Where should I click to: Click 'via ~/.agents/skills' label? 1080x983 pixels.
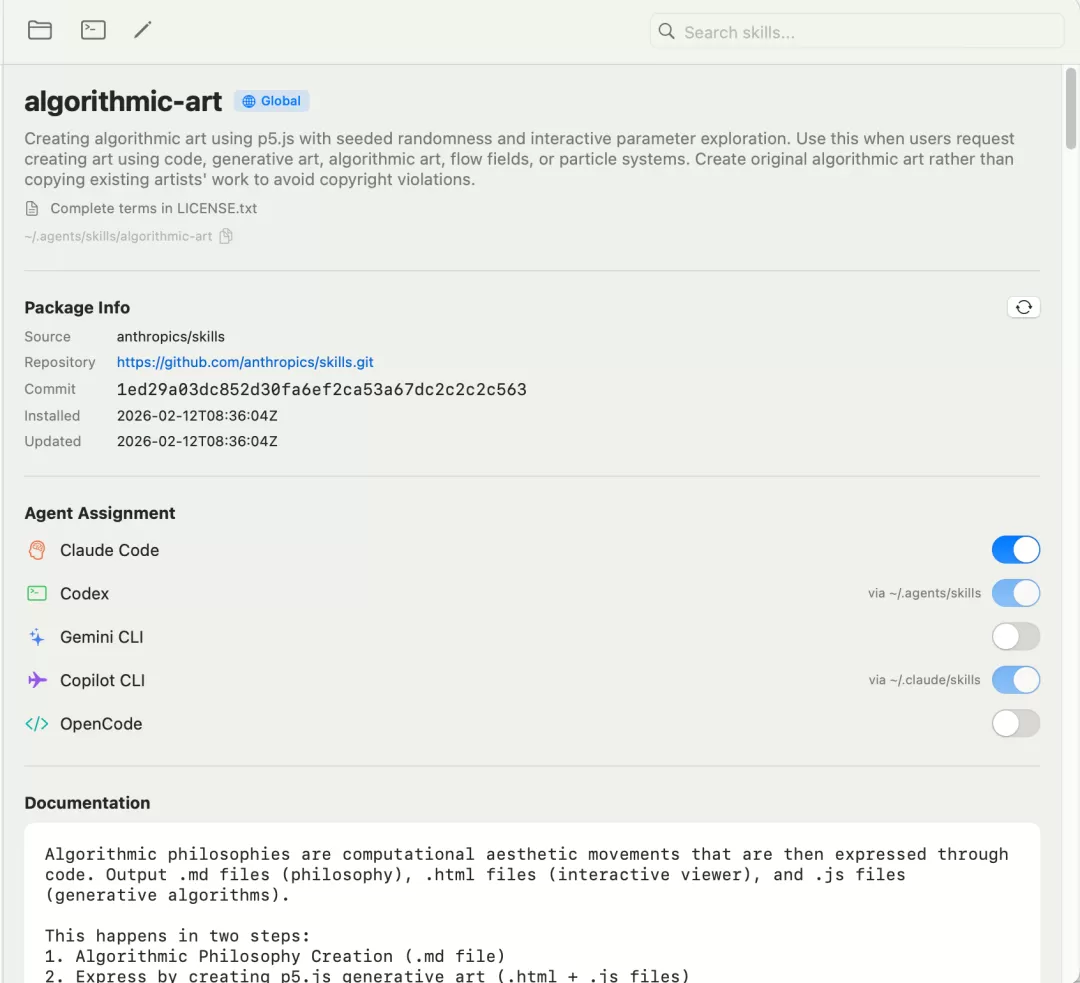[924, 593]
